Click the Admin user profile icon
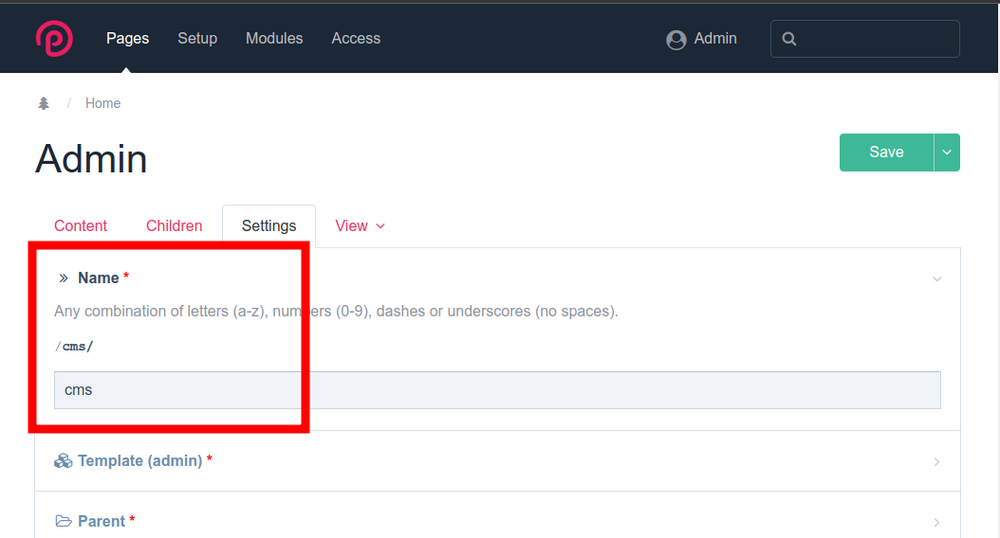1000x538 pixels. [676, 40]
